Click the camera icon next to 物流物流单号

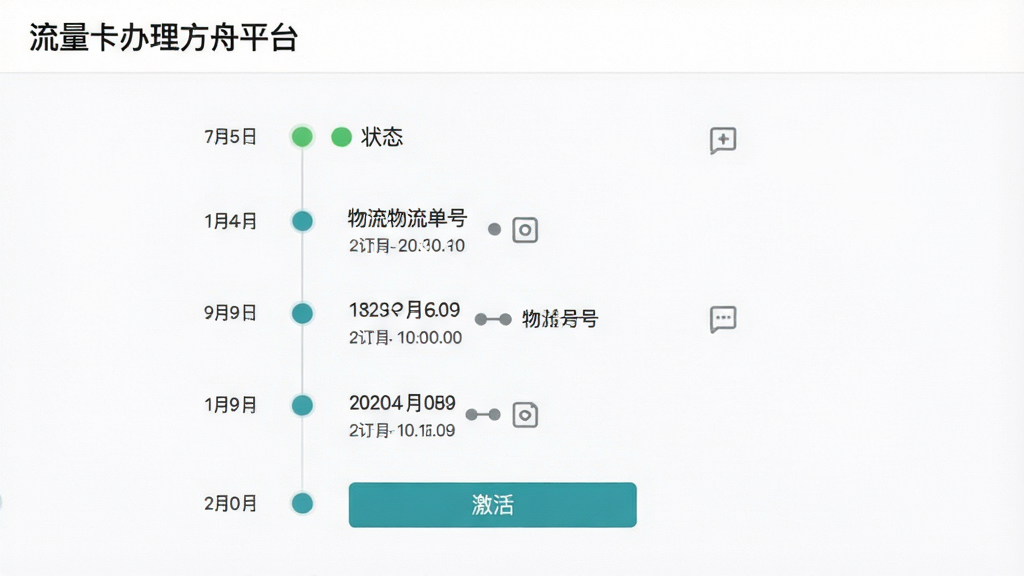525,230
